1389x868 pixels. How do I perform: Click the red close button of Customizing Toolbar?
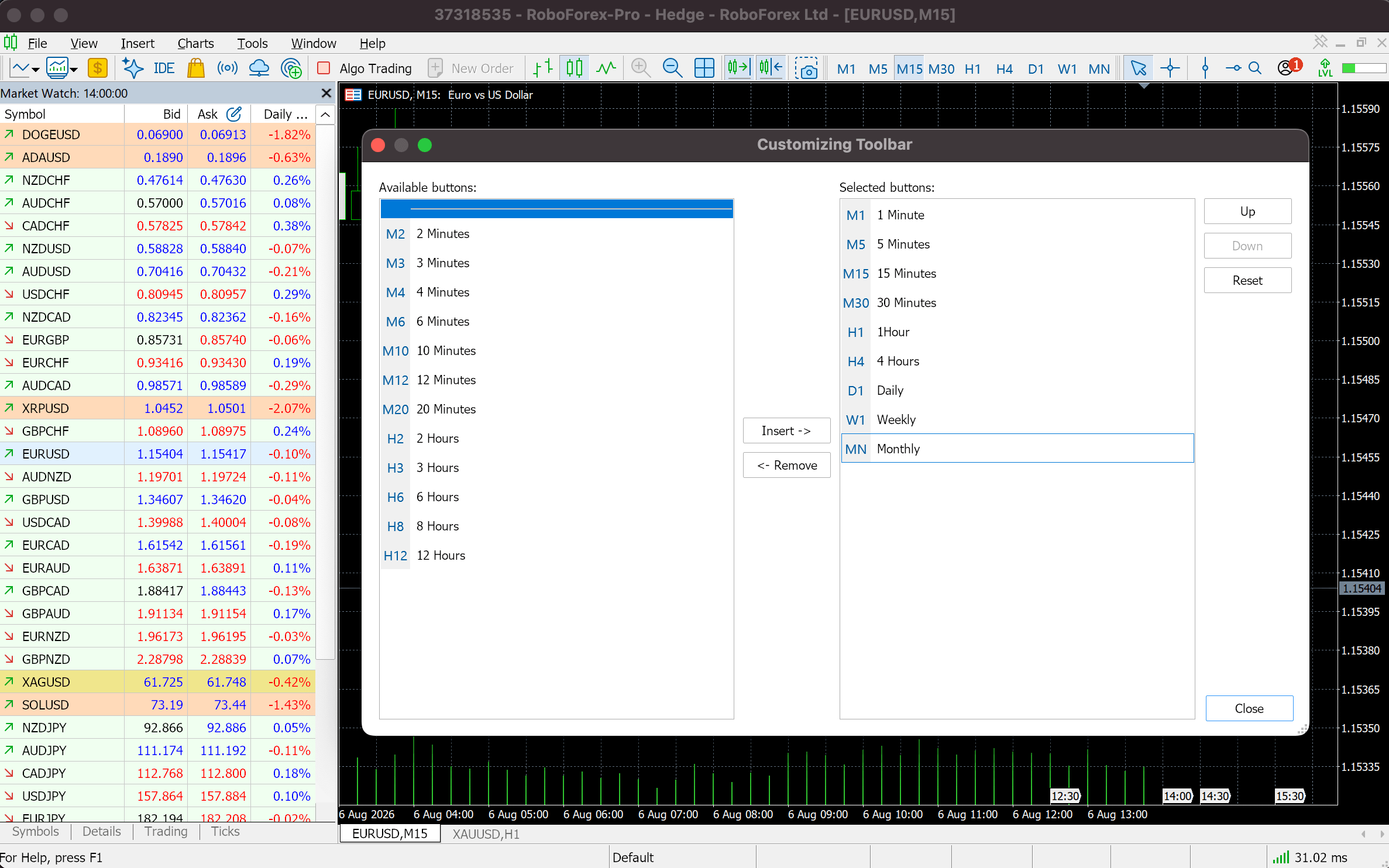pos(378,145)
